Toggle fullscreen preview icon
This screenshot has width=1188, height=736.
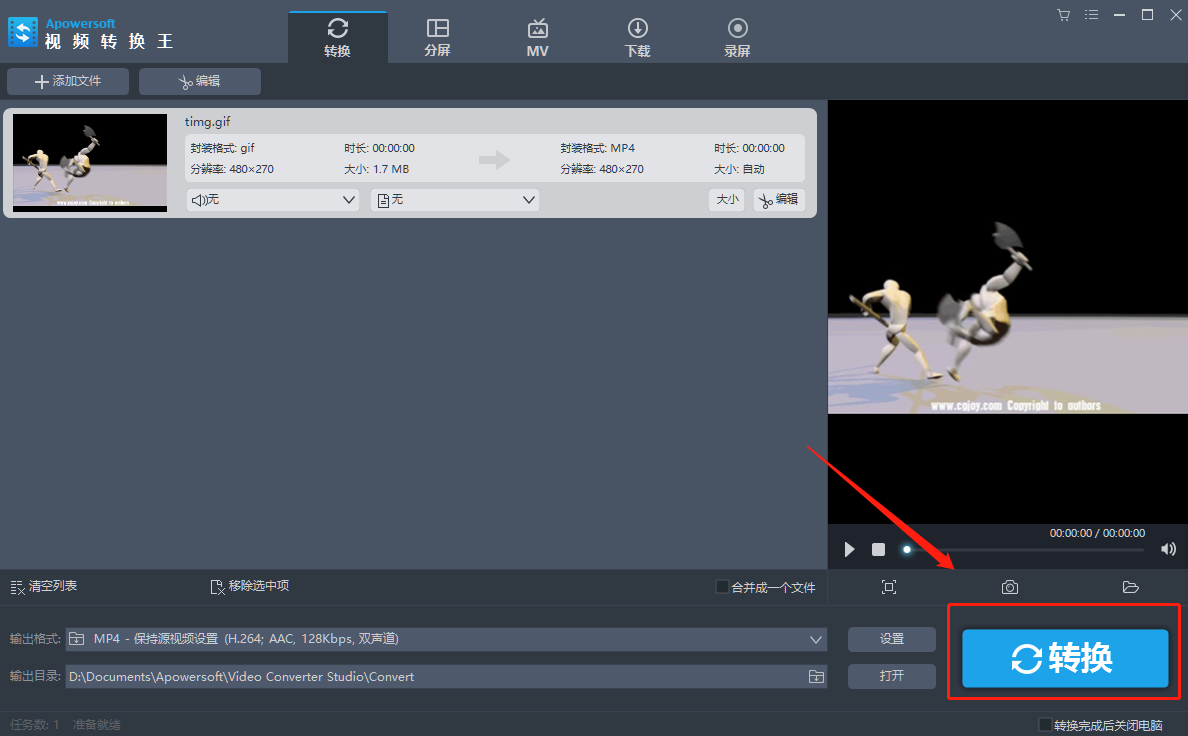[x=889, y=587]
